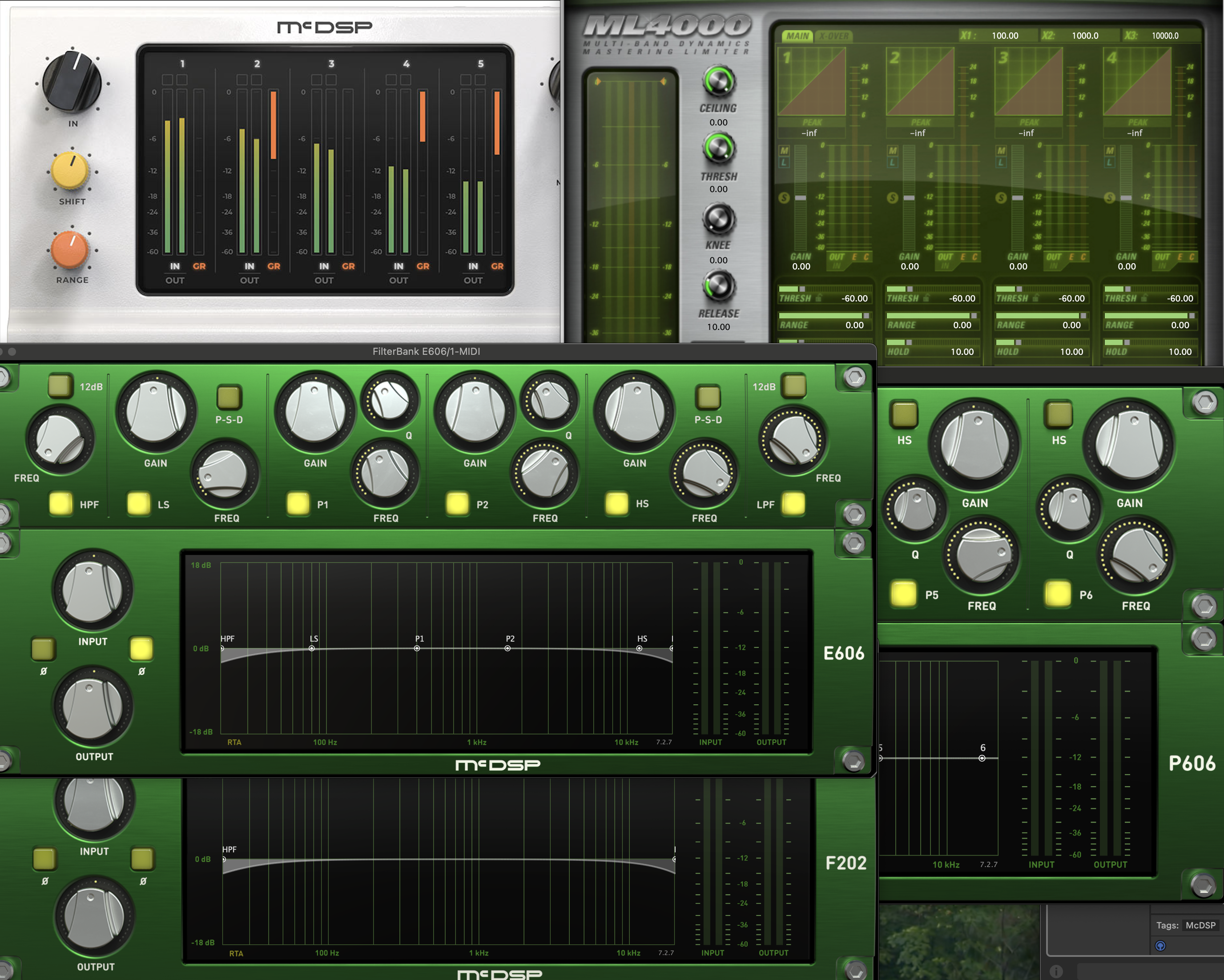The width and height of the screenshot is (1224, 980).
Task: Click the C button on ML4000 band 4
Action: tap(1192, 257)
